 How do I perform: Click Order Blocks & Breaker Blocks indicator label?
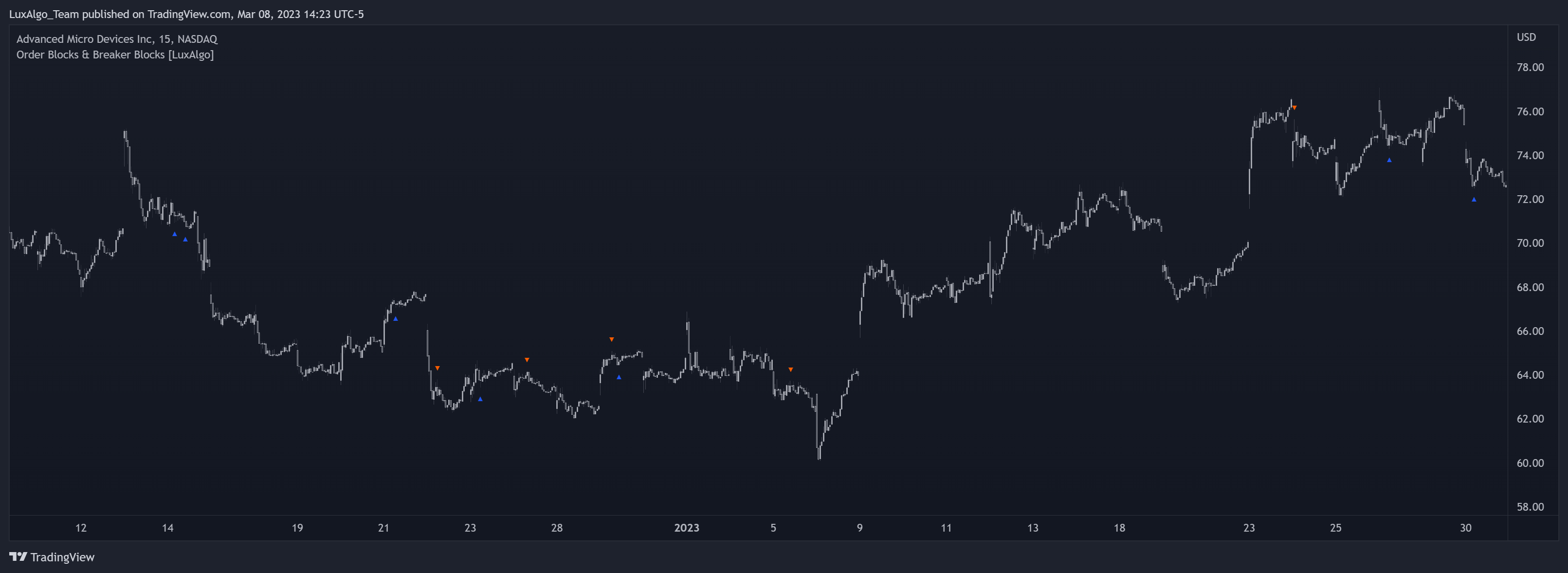point(115,55)
